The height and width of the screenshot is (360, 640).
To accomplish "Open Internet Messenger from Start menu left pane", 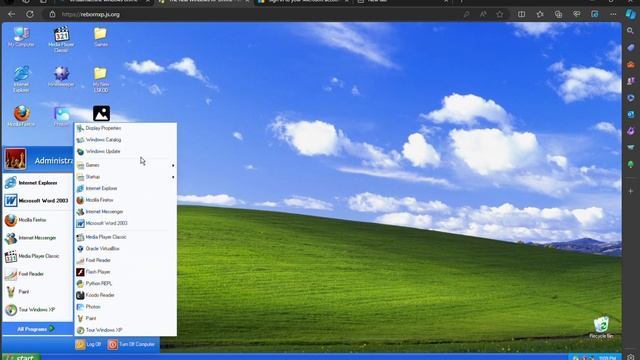I will click(30, 238).
